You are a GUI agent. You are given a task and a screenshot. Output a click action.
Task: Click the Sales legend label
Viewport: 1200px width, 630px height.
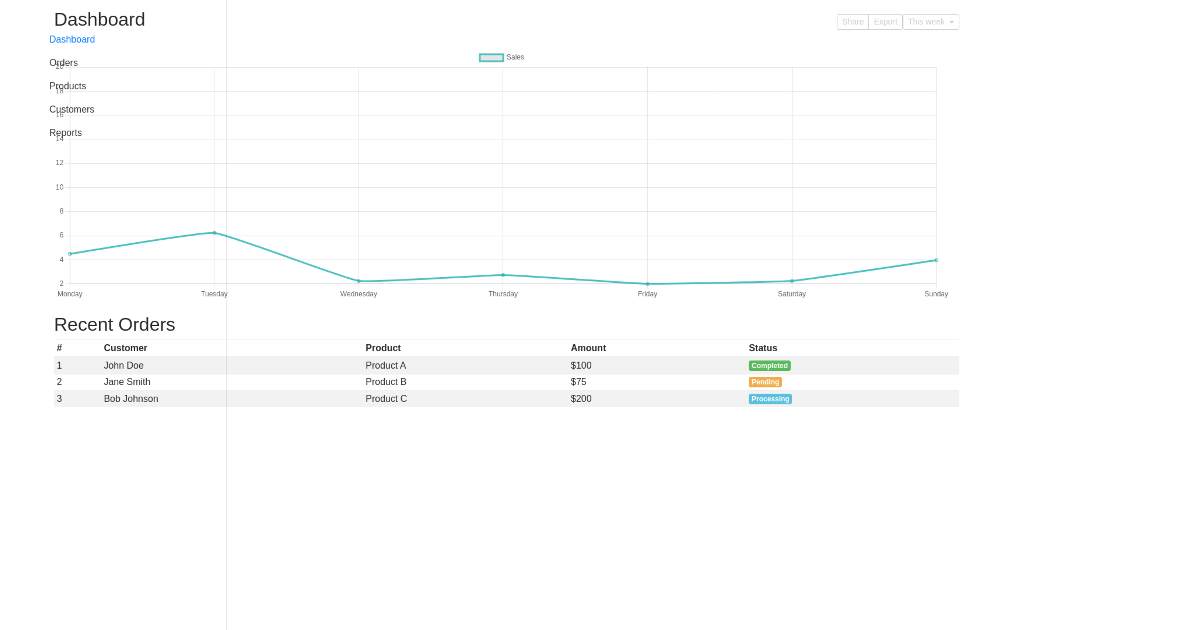pyautogui.click(x=515, y=57)
